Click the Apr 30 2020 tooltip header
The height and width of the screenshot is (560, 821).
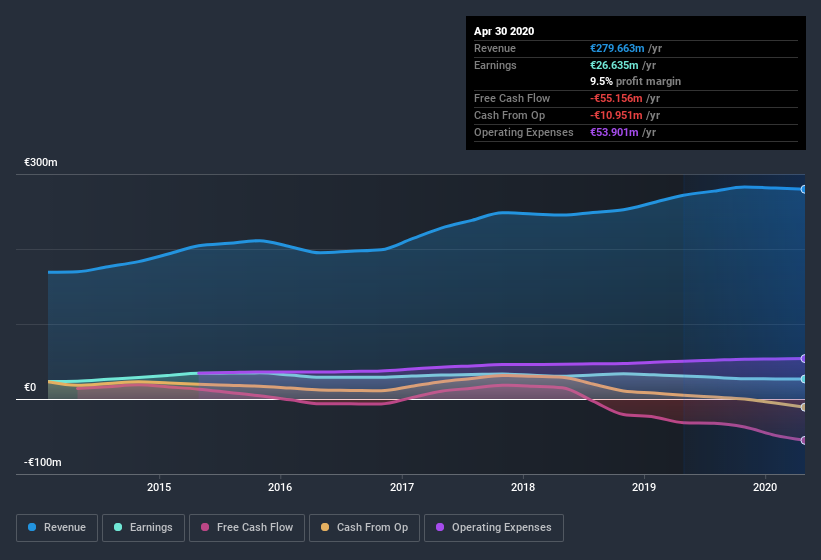tap(504, 31)
